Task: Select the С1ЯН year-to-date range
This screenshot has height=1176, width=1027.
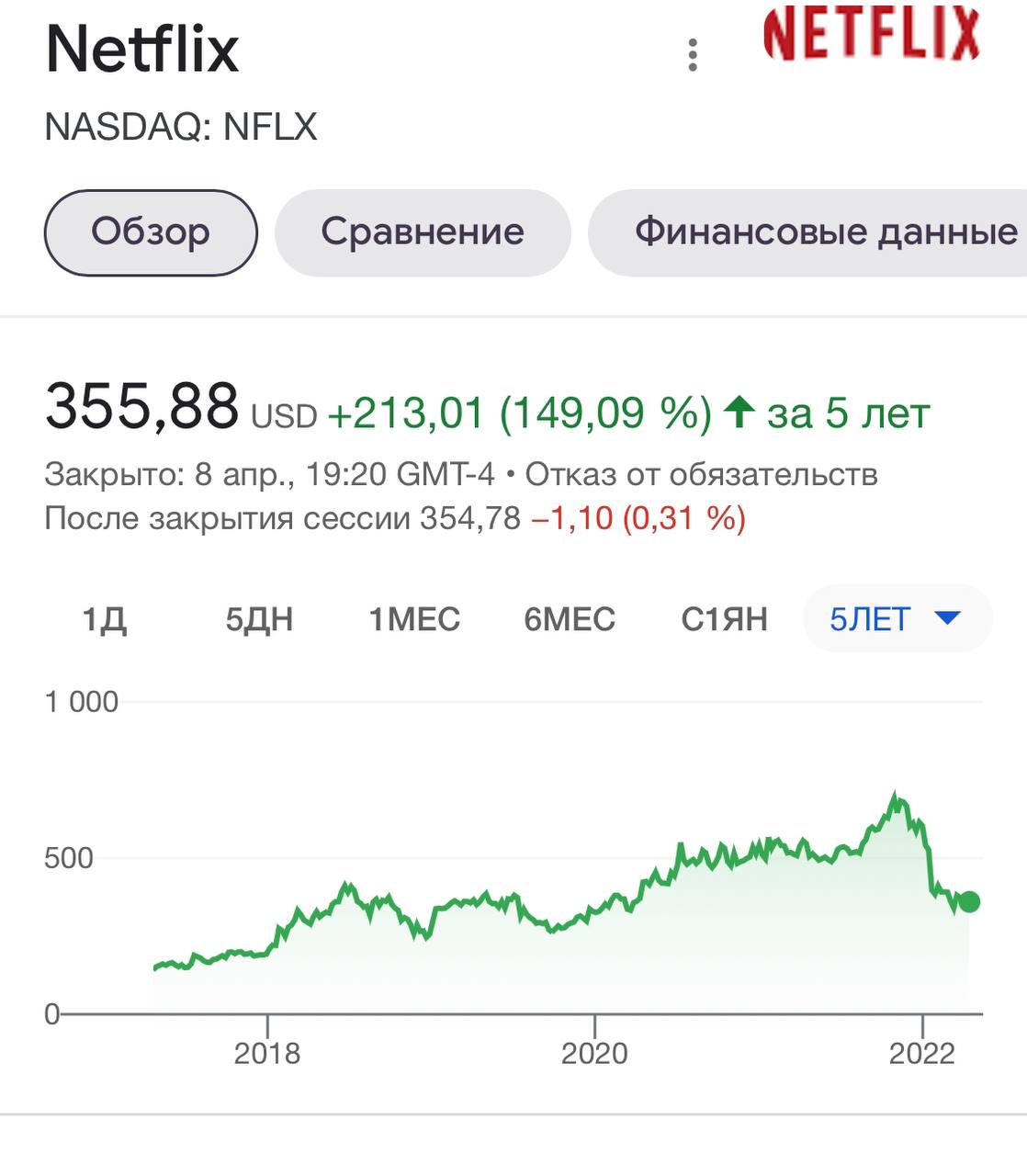Action: point(724,619)
